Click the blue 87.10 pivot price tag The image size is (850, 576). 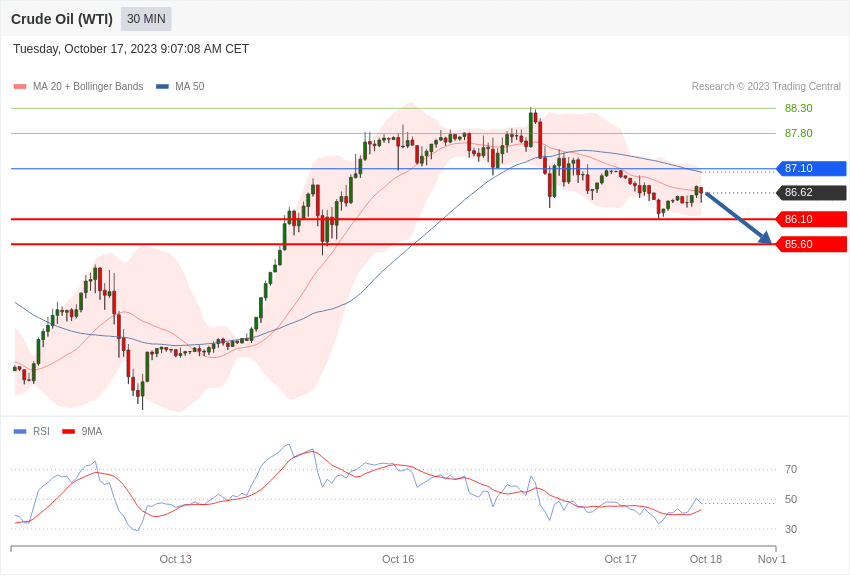(812, 169)
